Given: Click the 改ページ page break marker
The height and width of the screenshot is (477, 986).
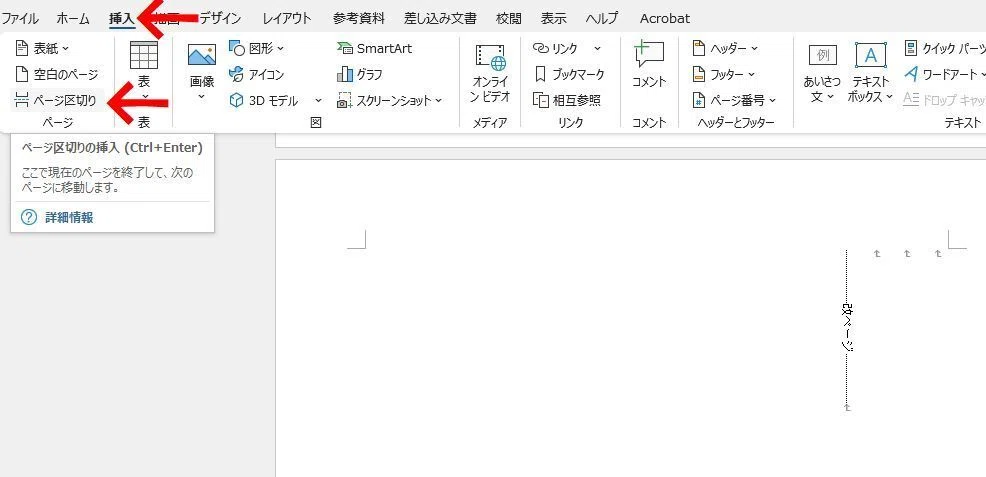Looking at the screenshot, I should 847,327.
